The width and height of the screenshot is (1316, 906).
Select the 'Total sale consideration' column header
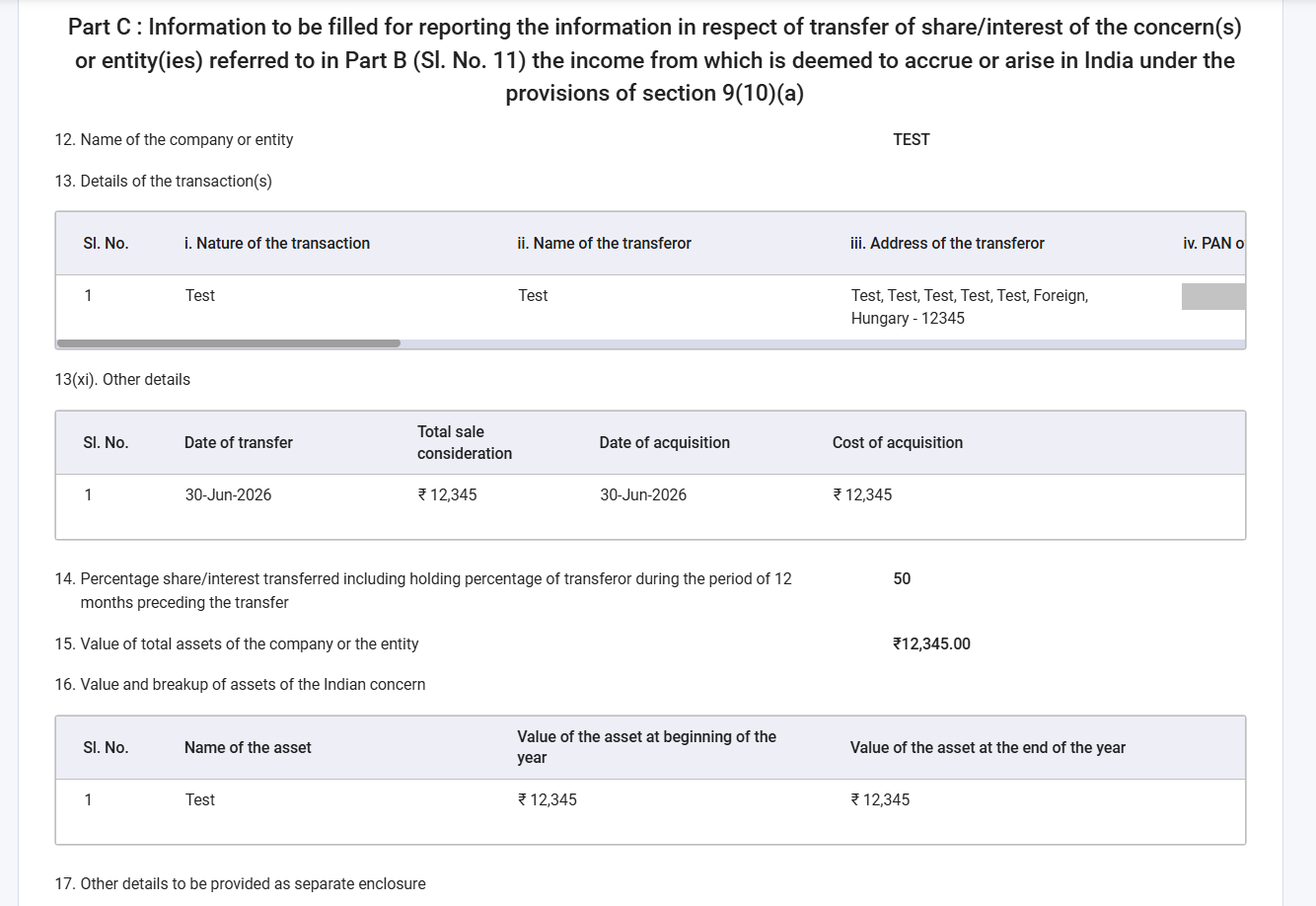point(465,442)
